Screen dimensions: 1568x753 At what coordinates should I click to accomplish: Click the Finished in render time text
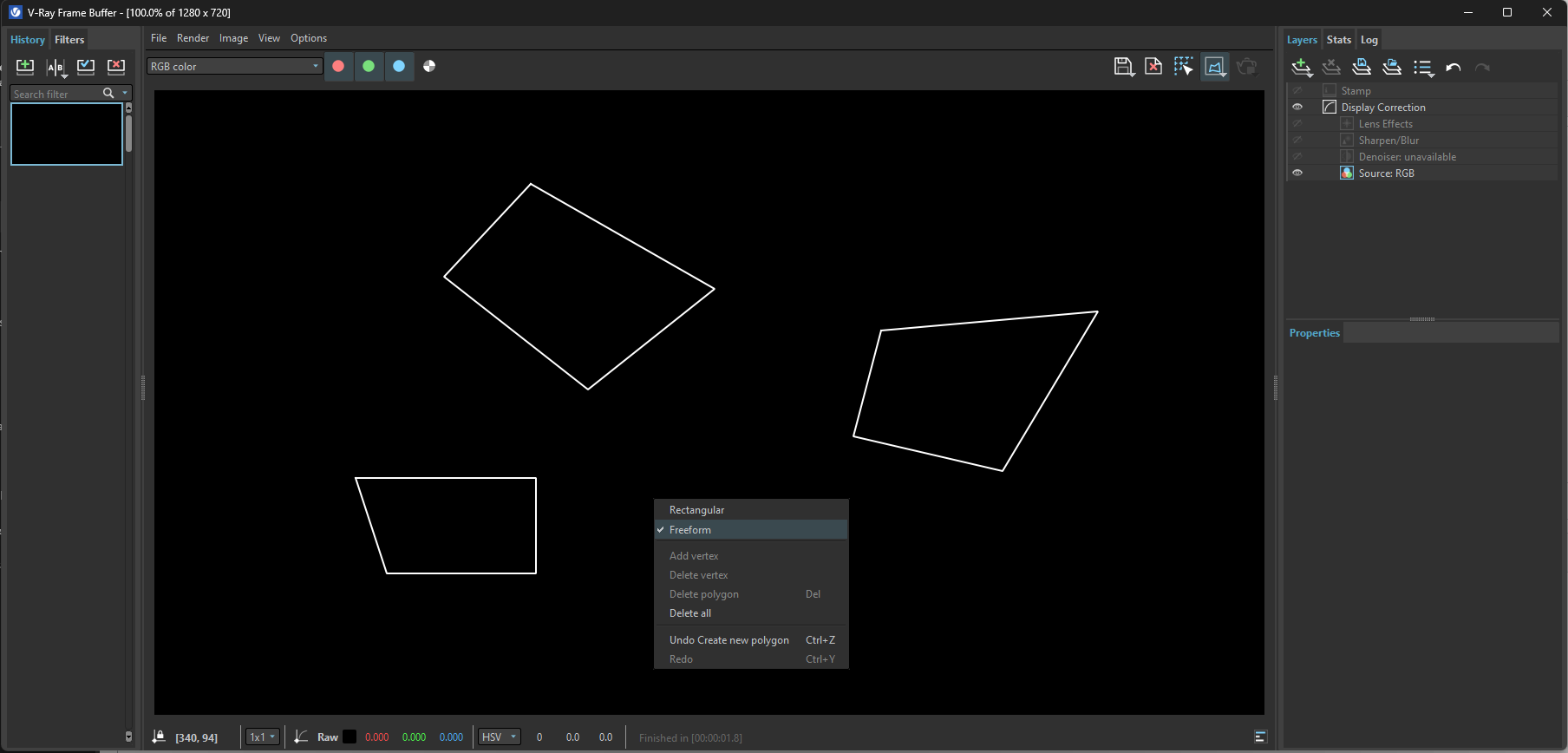click(690, 738)
